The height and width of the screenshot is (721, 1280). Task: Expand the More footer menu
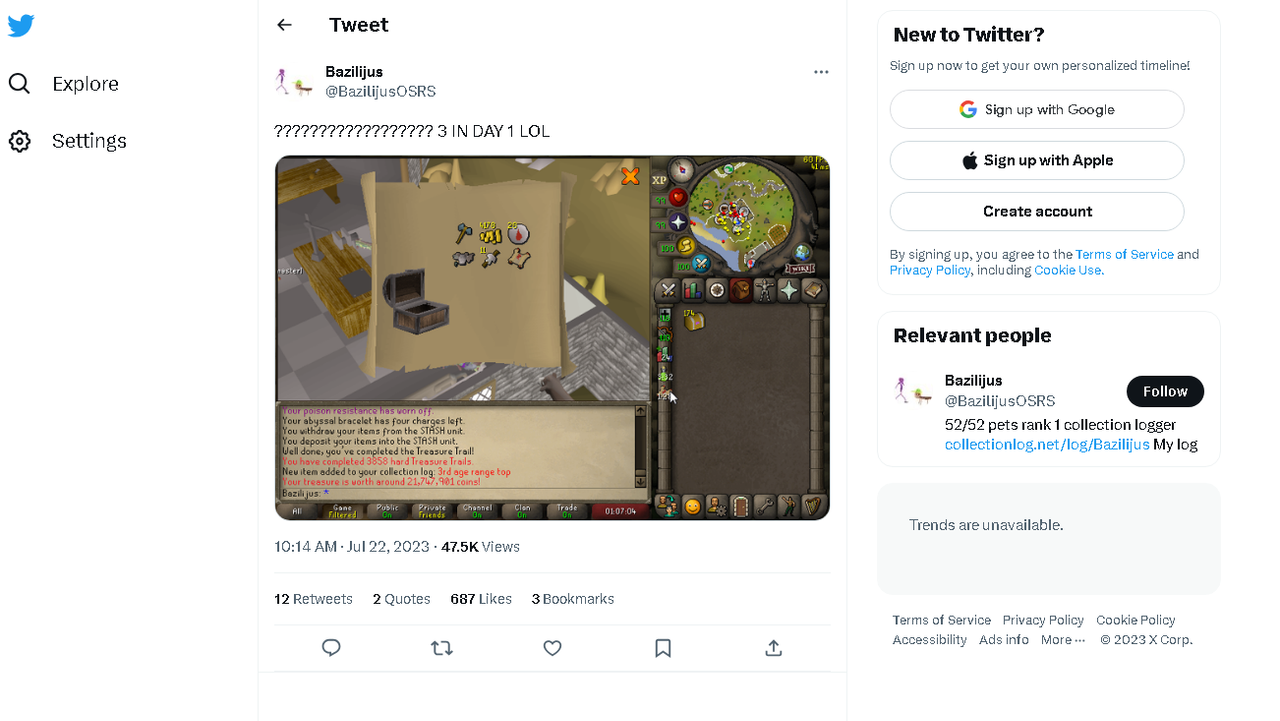1063,640
